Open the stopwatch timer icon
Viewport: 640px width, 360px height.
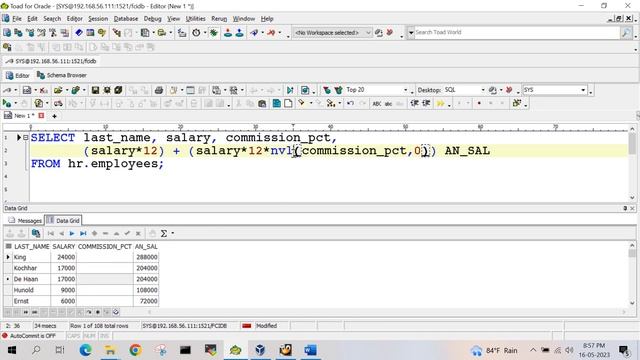tap(196, 33)
